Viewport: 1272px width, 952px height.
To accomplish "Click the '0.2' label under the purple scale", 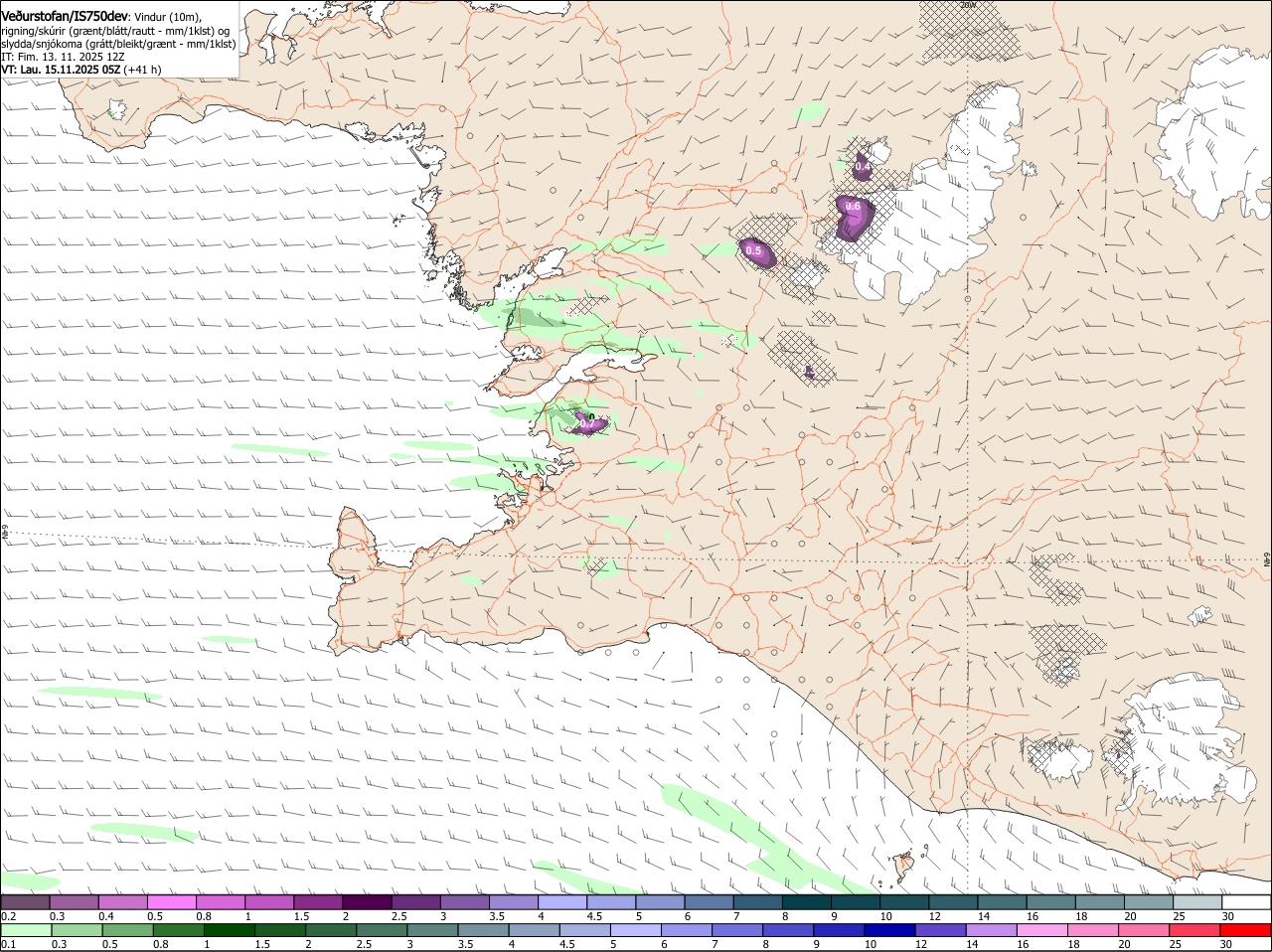I will (x=8, y=915).
